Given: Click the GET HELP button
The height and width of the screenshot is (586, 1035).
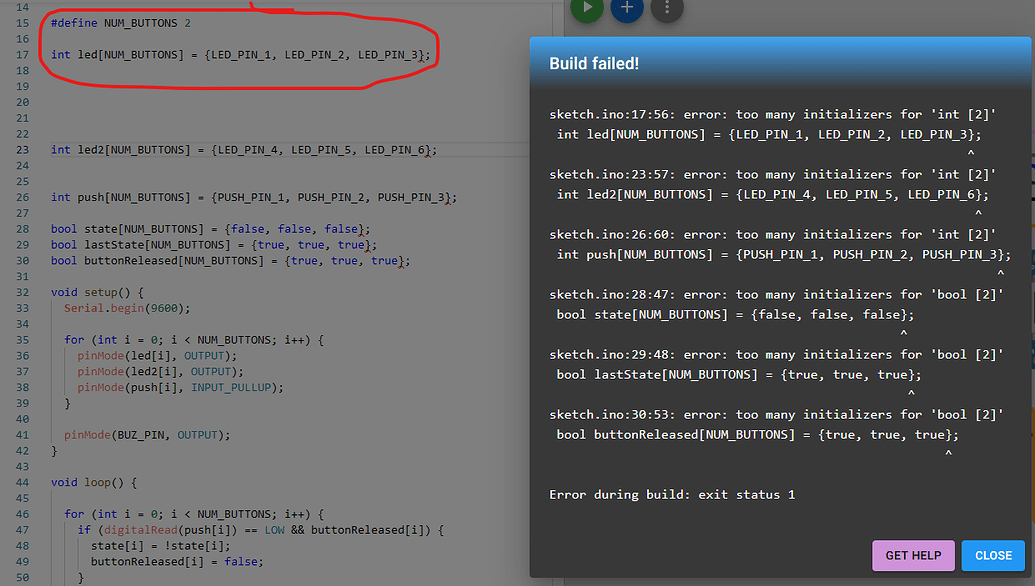Looking at the screenshot, I should click(912, 555).
